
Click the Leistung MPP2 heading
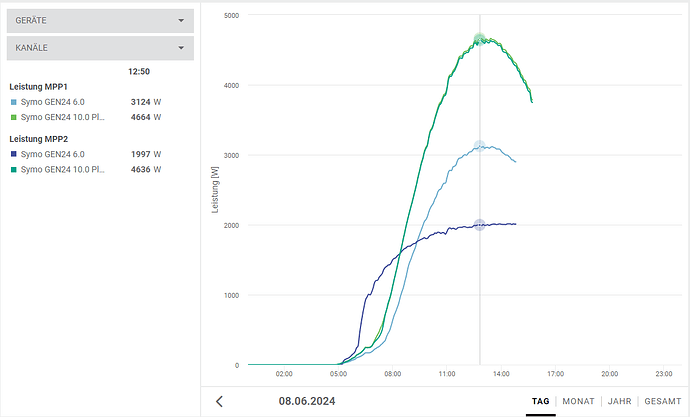point(39,139)
